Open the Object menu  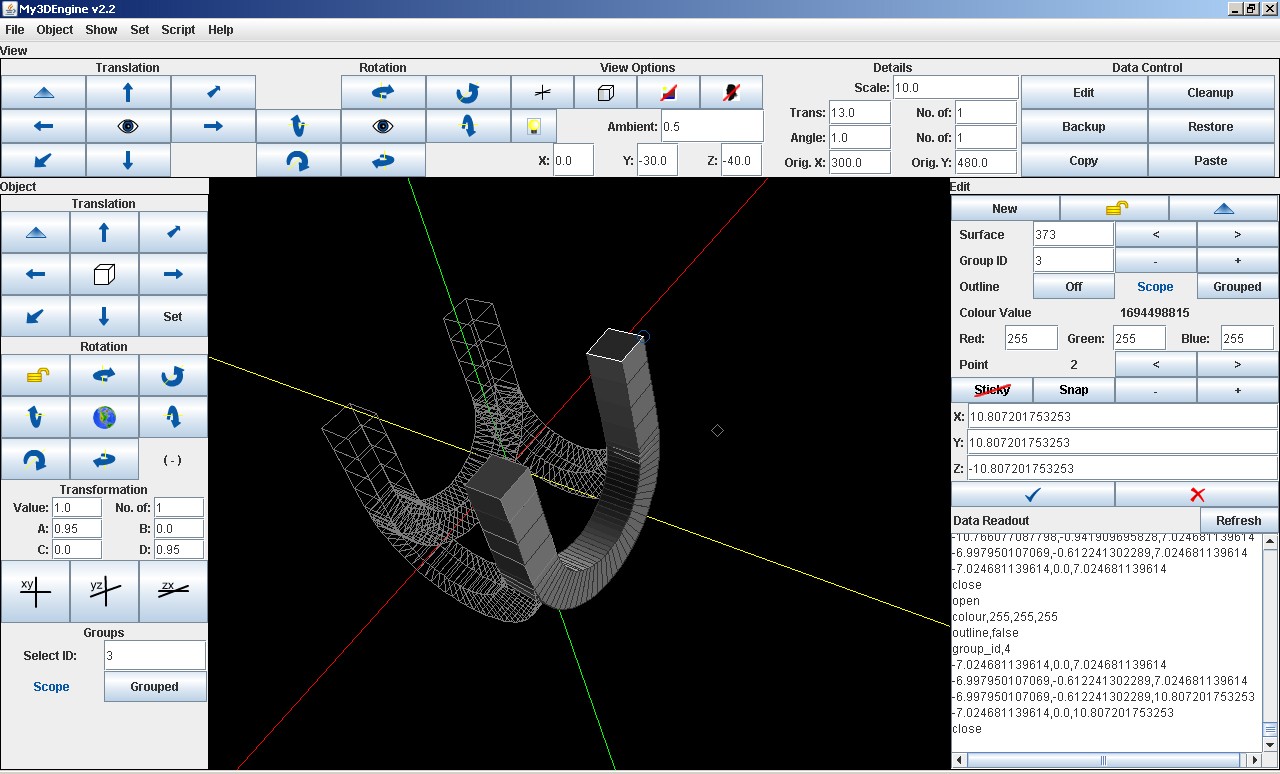pos(55,29)
